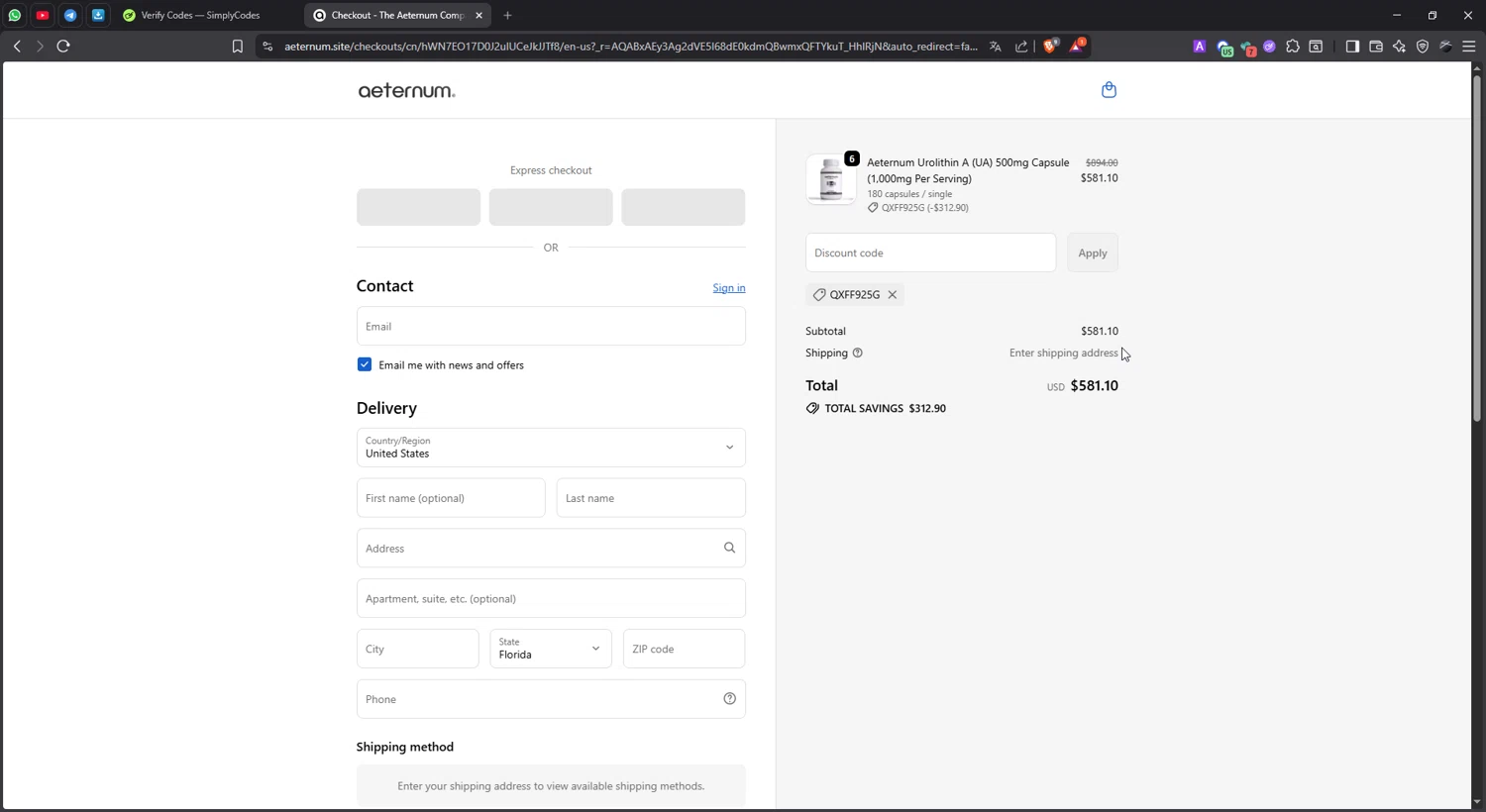Click the third express checkout button
This screenshot has height=812, width=1486.
[x=684, y=208]
